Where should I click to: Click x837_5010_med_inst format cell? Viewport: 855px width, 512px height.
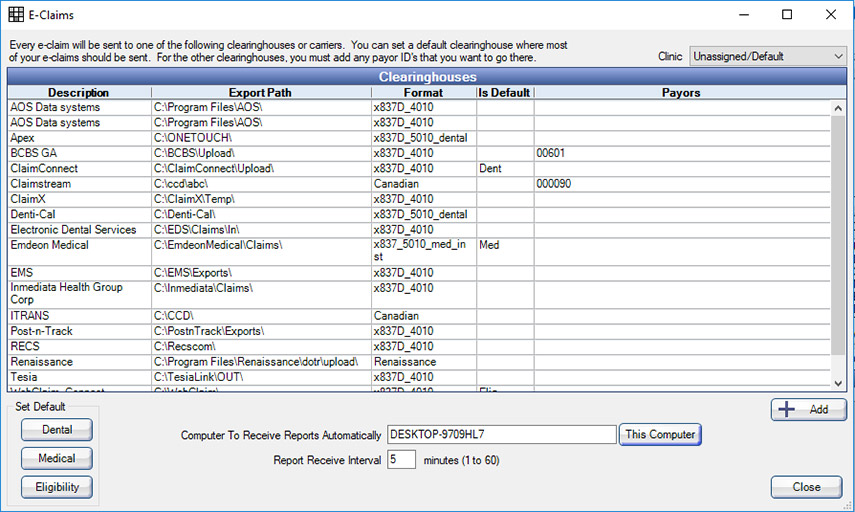[x=424, y=251]
